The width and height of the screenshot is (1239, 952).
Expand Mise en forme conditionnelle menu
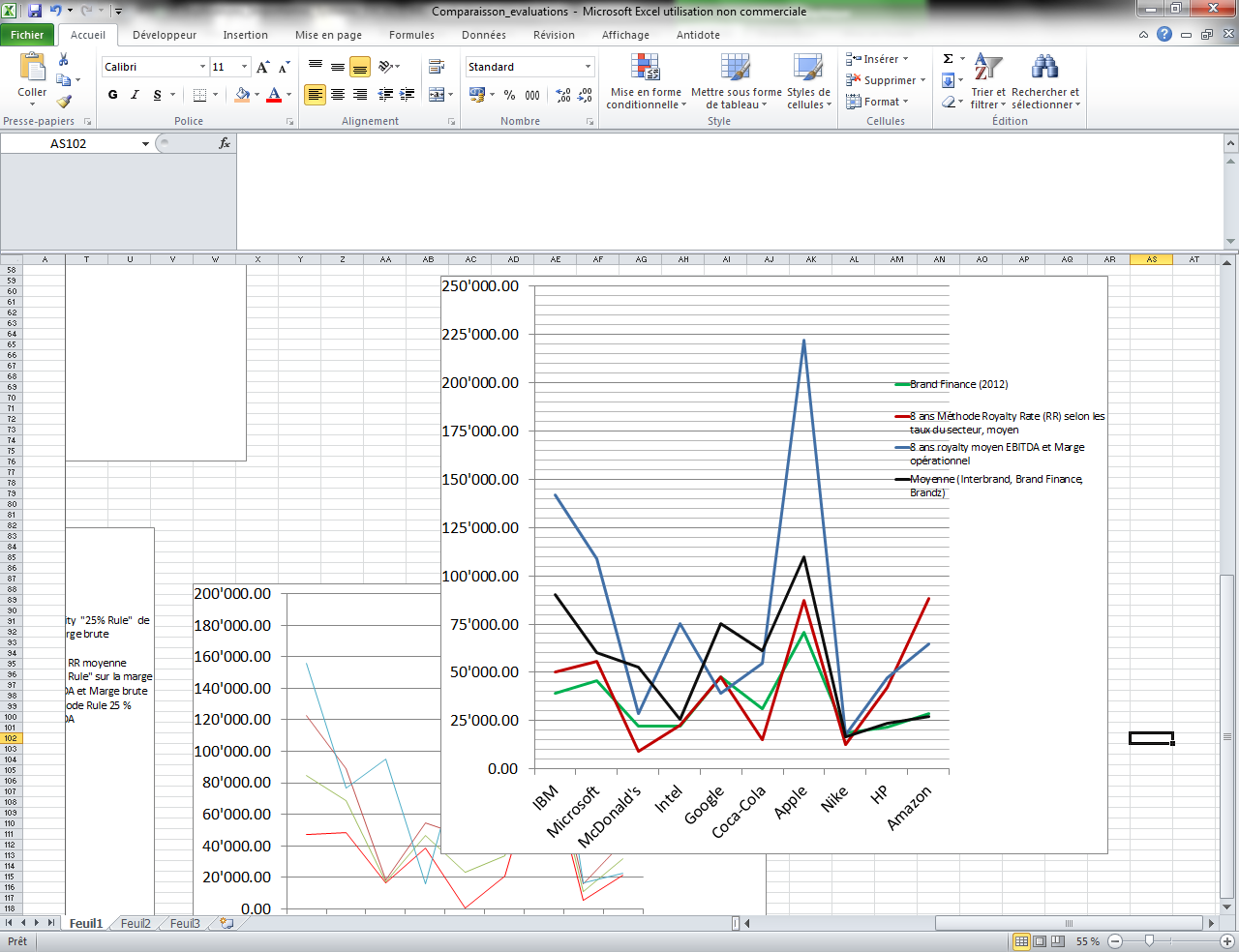pyautogui.click(x=646, y=81)
